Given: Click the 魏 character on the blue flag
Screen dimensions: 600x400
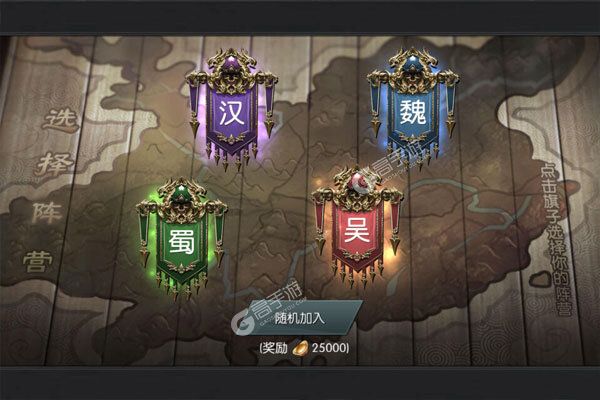Looking at the screenshot, I should click(413, 112).
